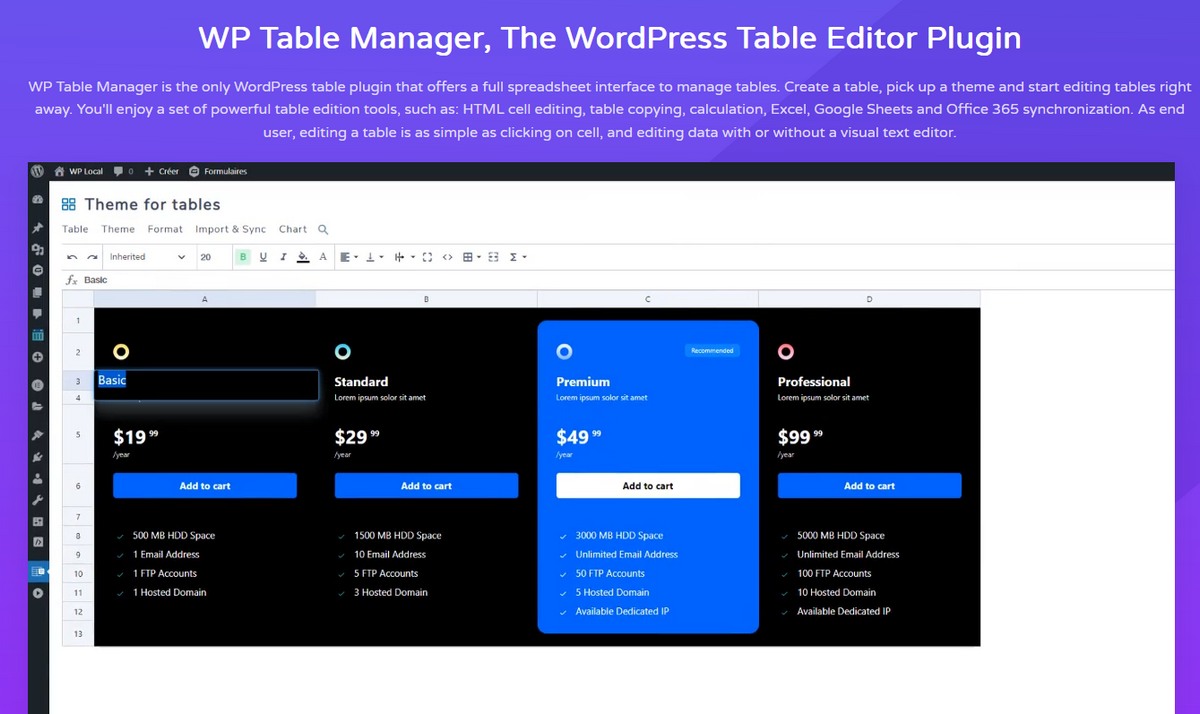Open Settings sliders icon in sidebar
The height and width of the screenshot is (714, 1200).
point(38,521)
